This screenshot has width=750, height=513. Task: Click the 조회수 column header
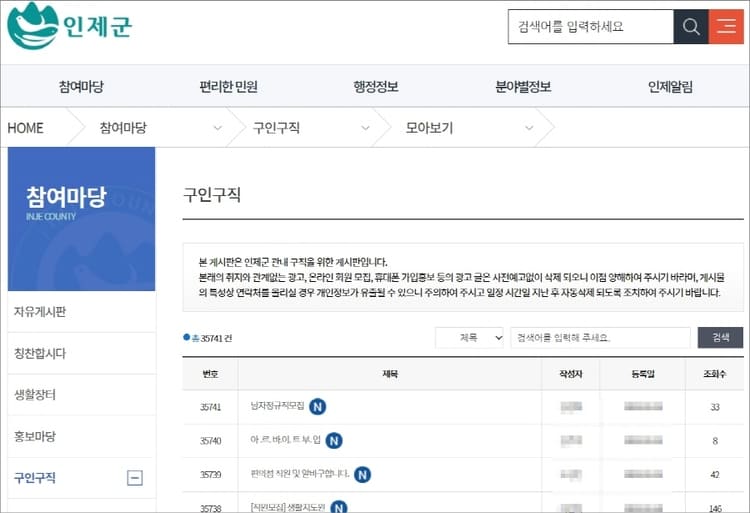[715, 374]
